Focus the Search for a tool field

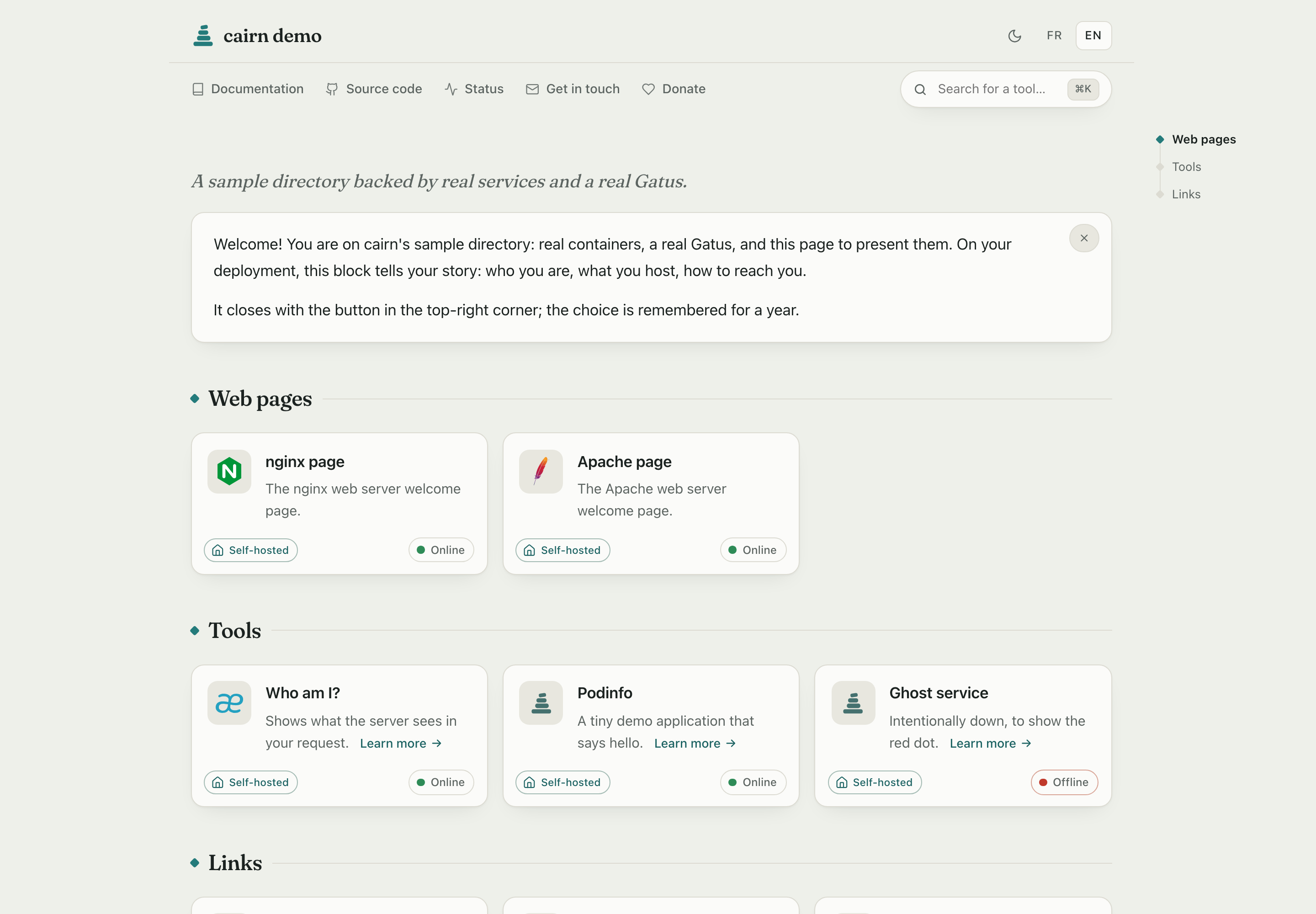click(1006, 89)
